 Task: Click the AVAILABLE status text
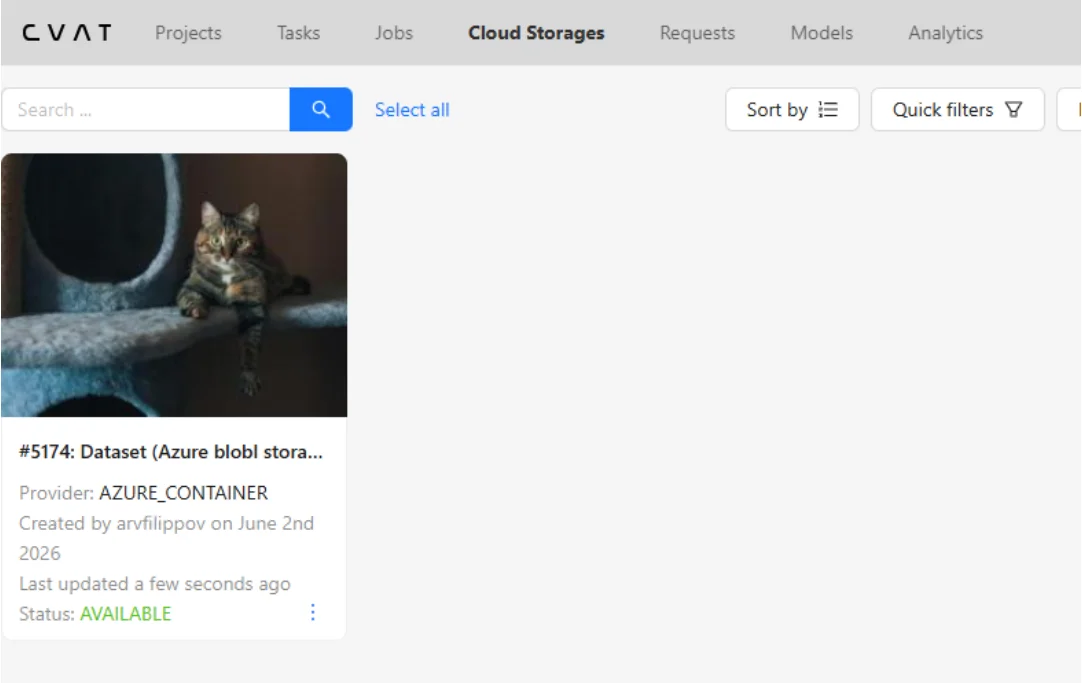point(126,614)
